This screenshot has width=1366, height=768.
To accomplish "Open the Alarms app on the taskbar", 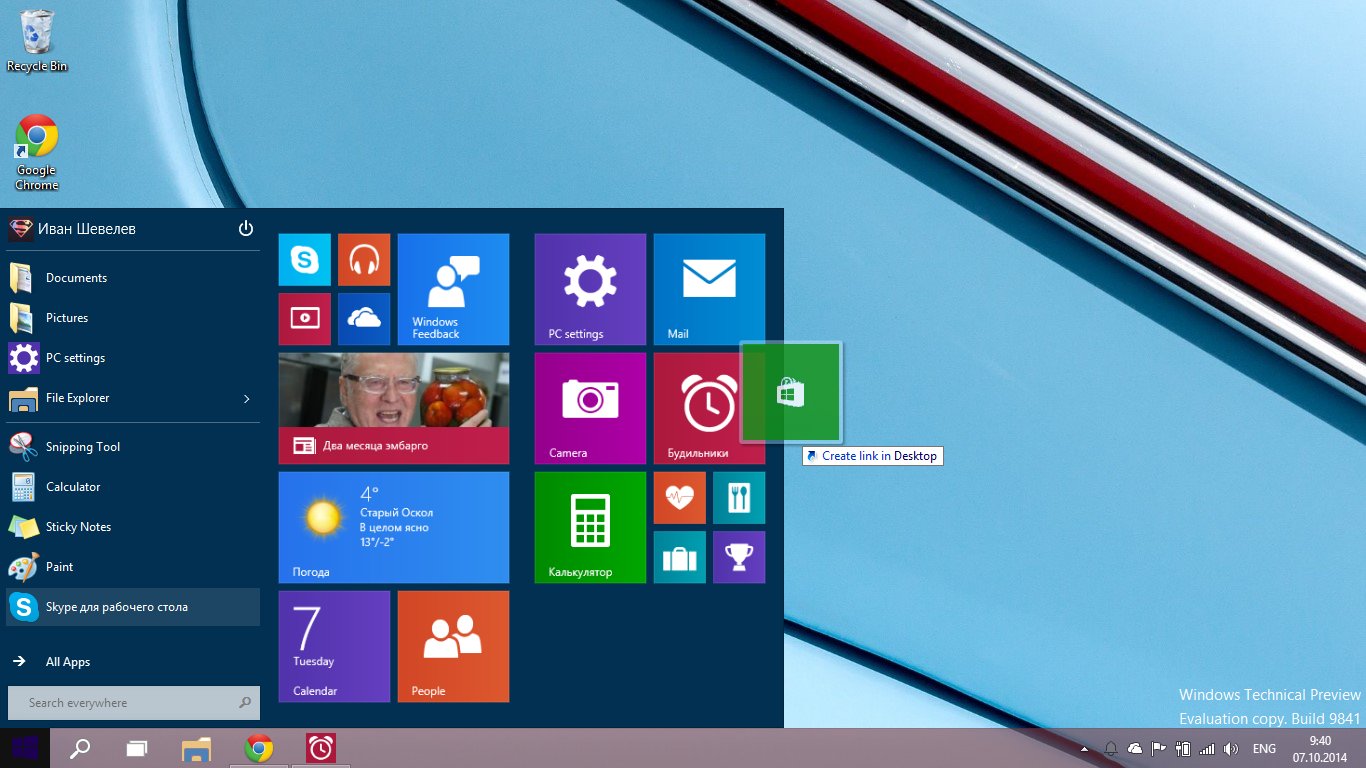I will (321, 748).
